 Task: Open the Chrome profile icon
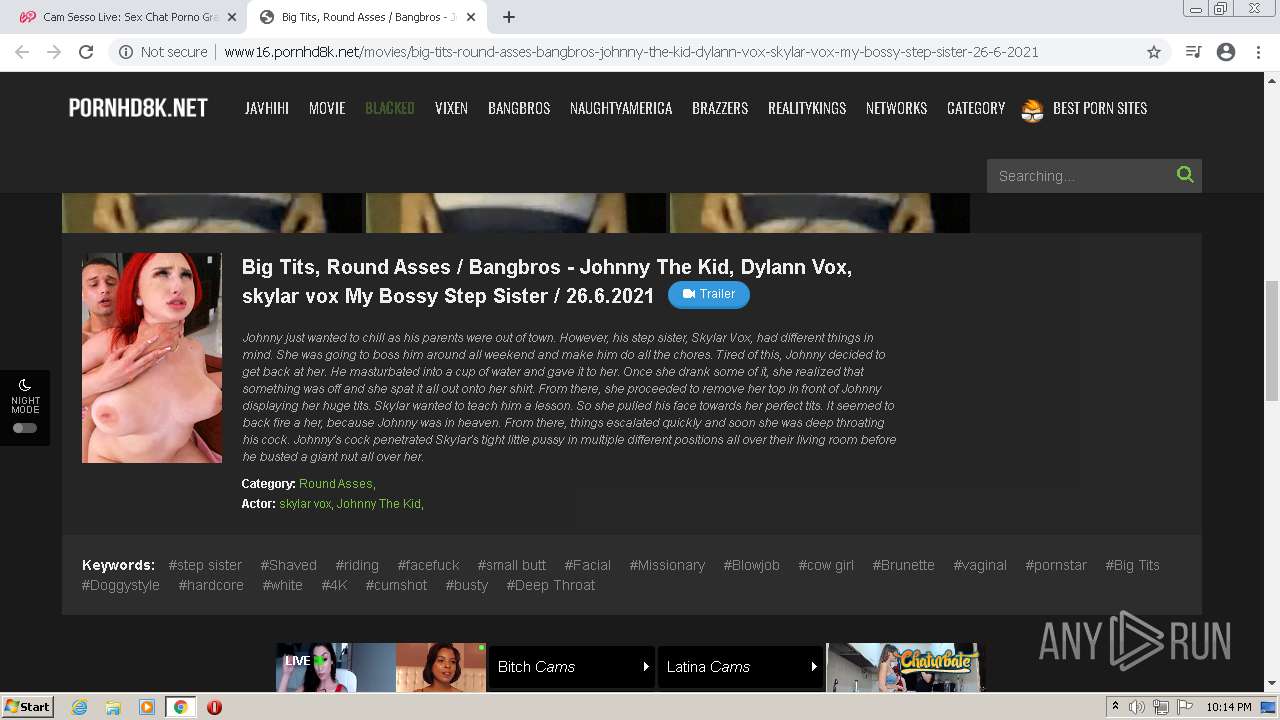1226,52
